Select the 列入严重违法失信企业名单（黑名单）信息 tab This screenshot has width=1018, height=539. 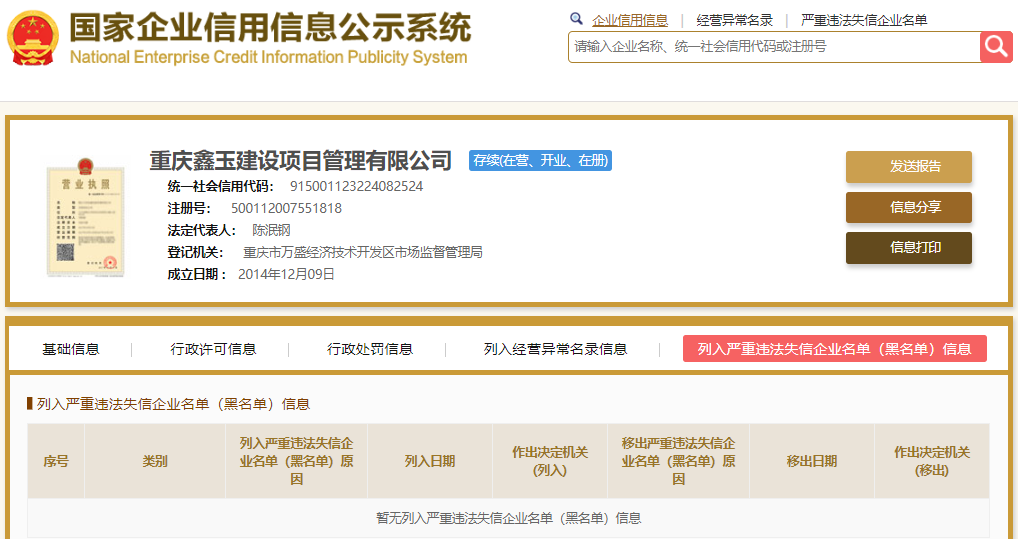835,349
